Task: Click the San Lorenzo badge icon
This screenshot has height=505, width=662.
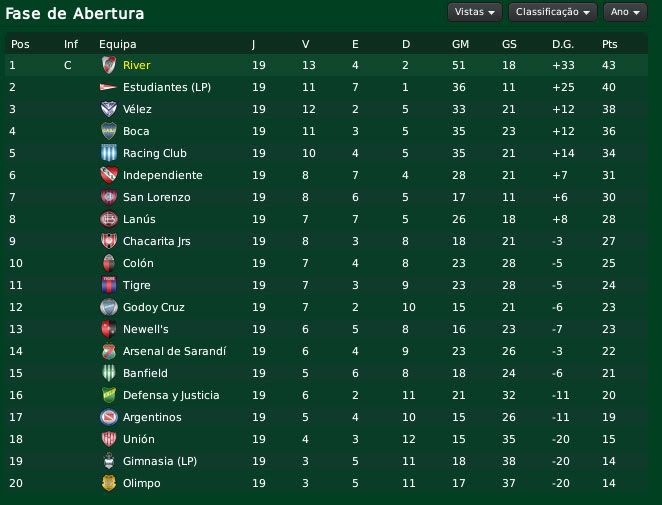Action: point(109,197)
